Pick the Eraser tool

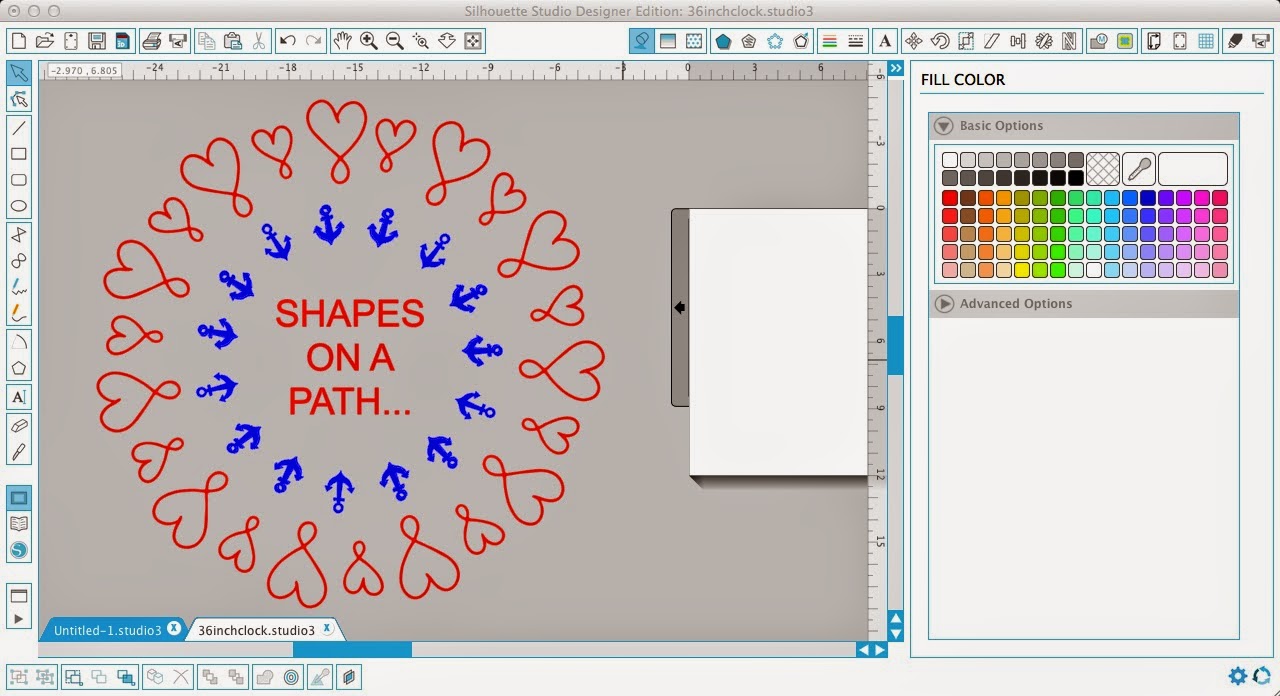click(19, 424)
